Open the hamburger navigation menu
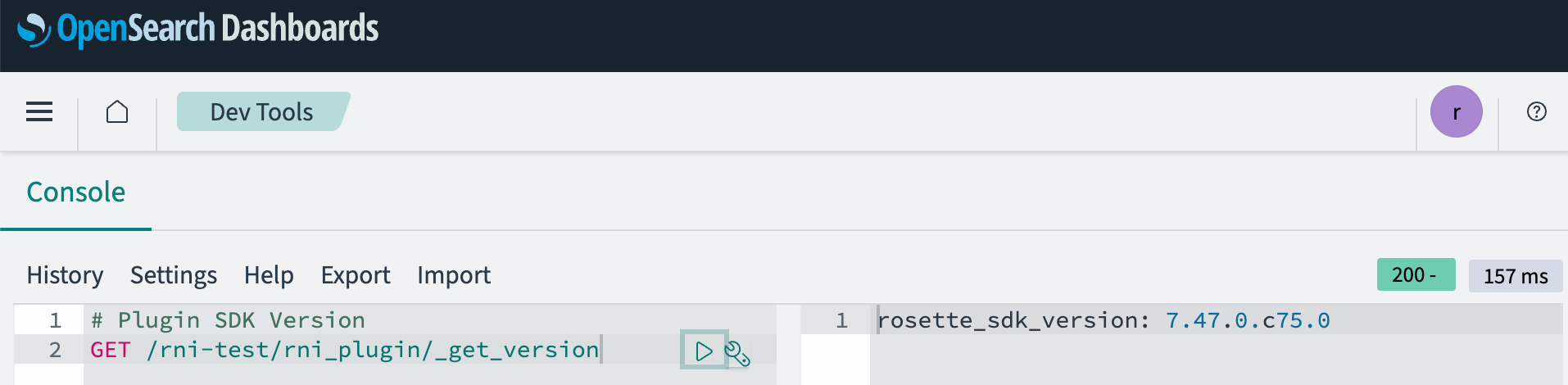 tap(39, 112)
